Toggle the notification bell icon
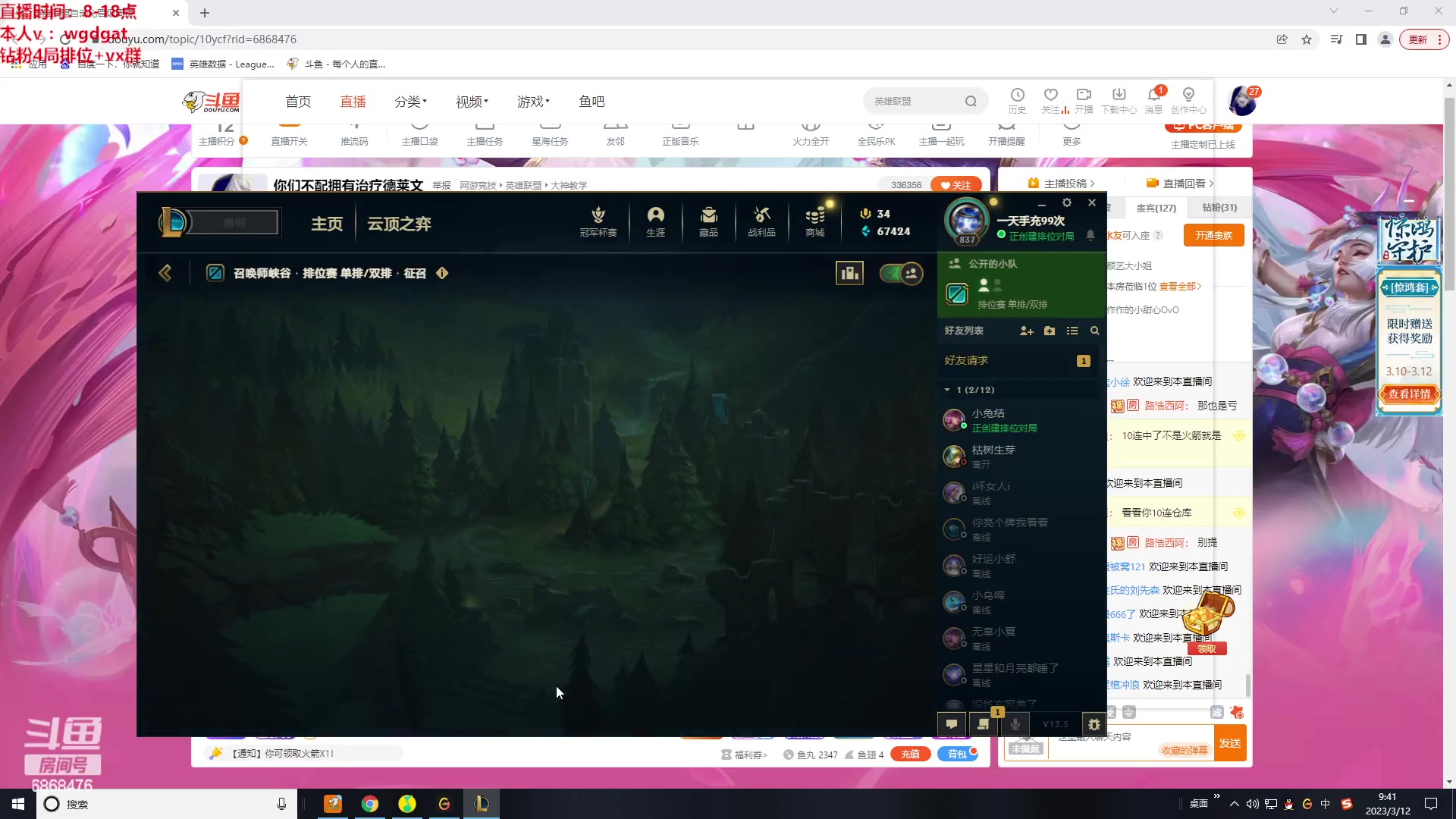The width and height of the screenshot is (1456, 819). [1090, 235]
